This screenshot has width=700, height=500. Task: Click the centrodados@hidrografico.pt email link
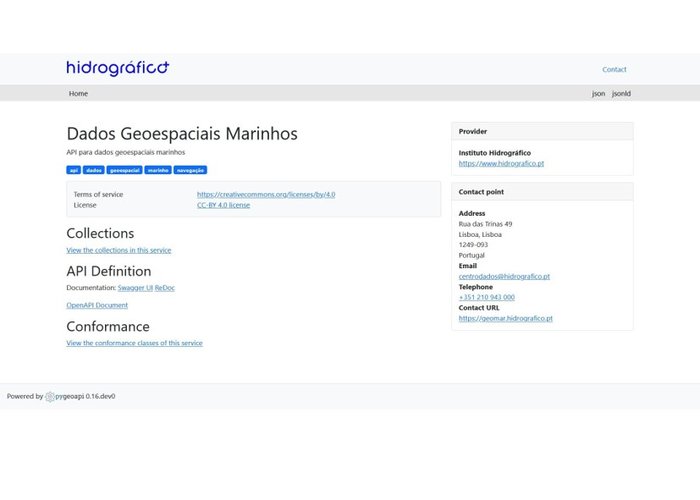click(504, 276)
